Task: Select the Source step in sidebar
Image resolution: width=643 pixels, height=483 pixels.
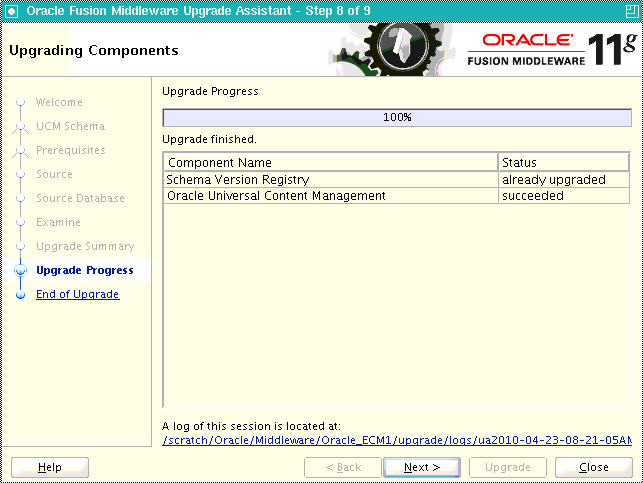Action: [54, 174]
